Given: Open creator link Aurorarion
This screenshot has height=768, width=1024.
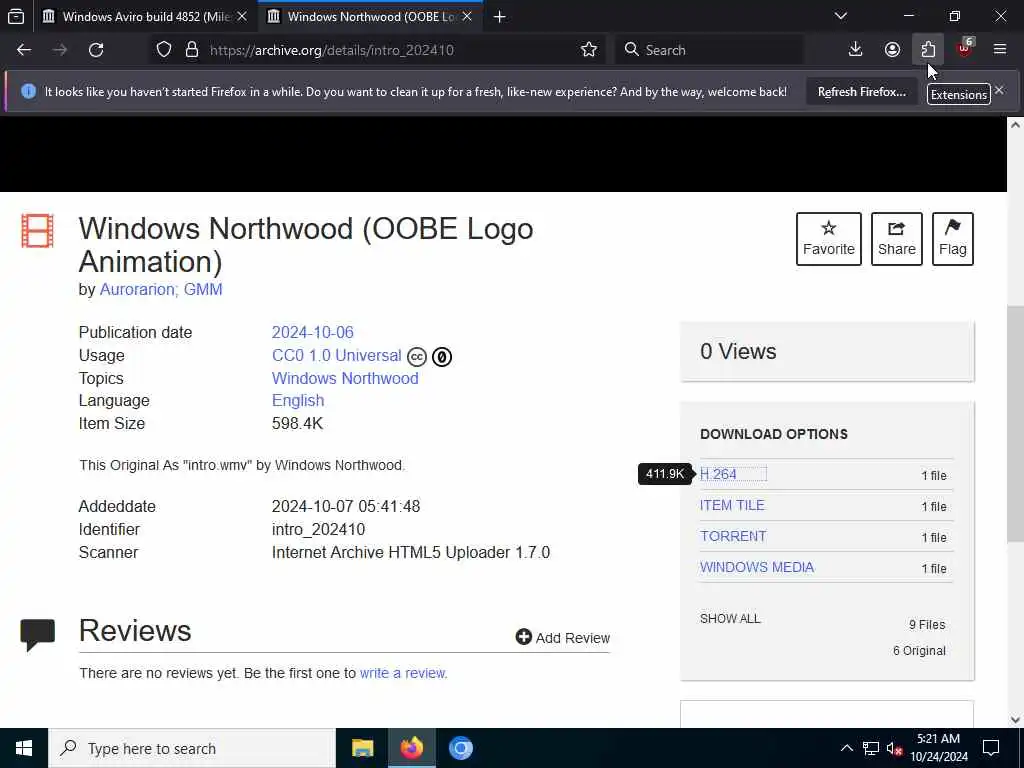Looking at the screenshot, I should [x=137, y=289].
